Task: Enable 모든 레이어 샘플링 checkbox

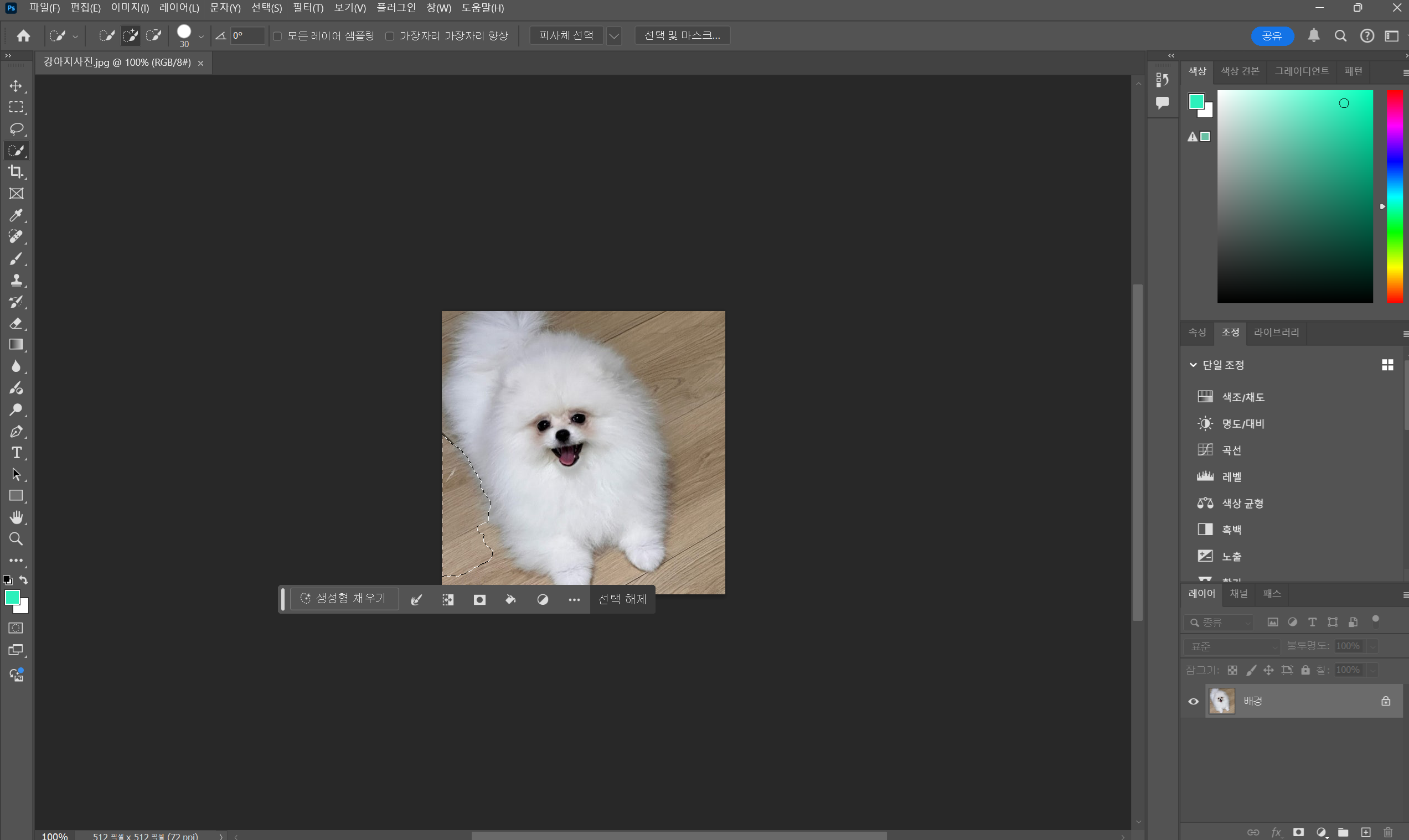Action: click(277, 36)
